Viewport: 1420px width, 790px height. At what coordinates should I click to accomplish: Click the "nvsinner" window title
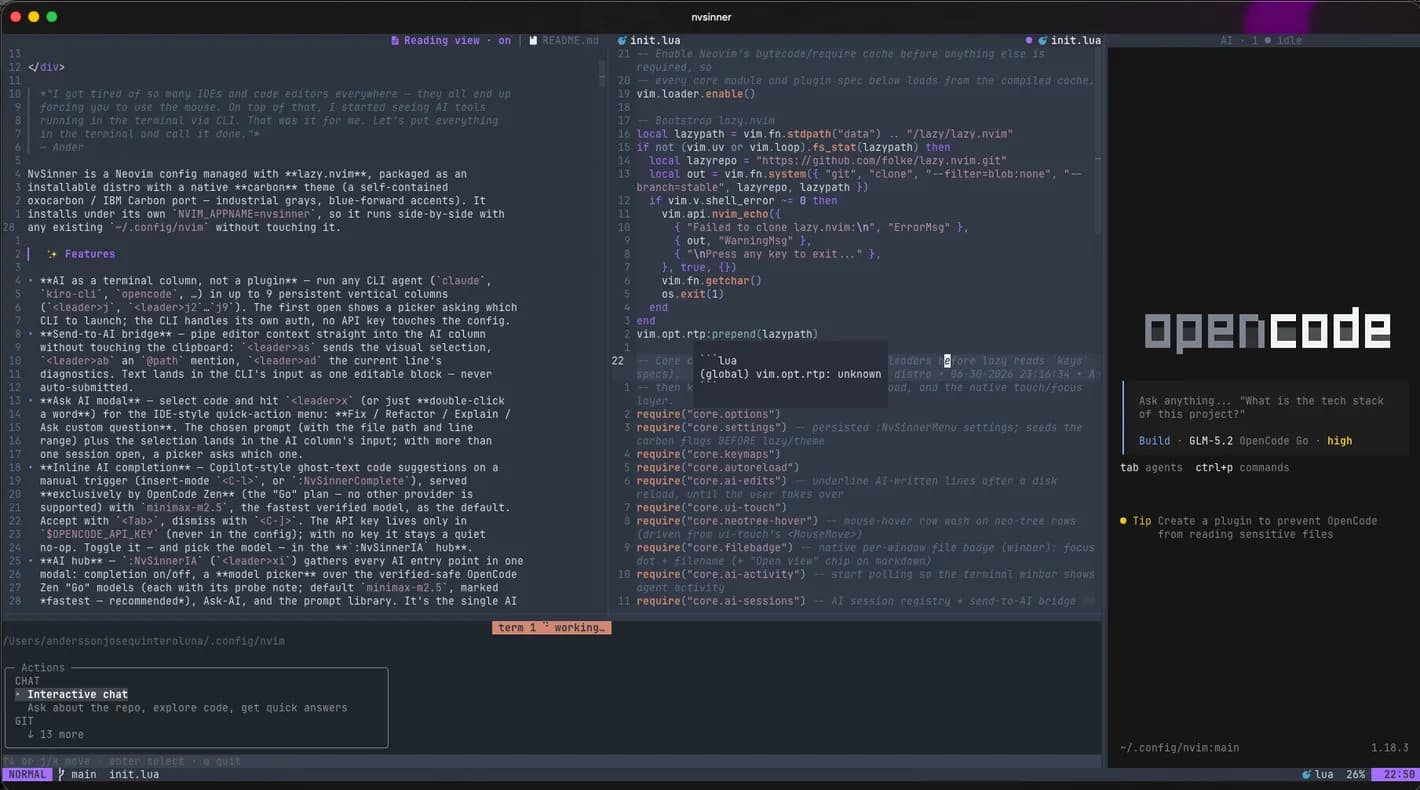(x=711, y=17)
